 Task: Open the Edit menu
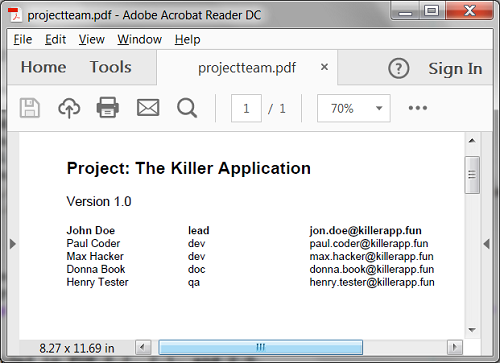(55, 39)
